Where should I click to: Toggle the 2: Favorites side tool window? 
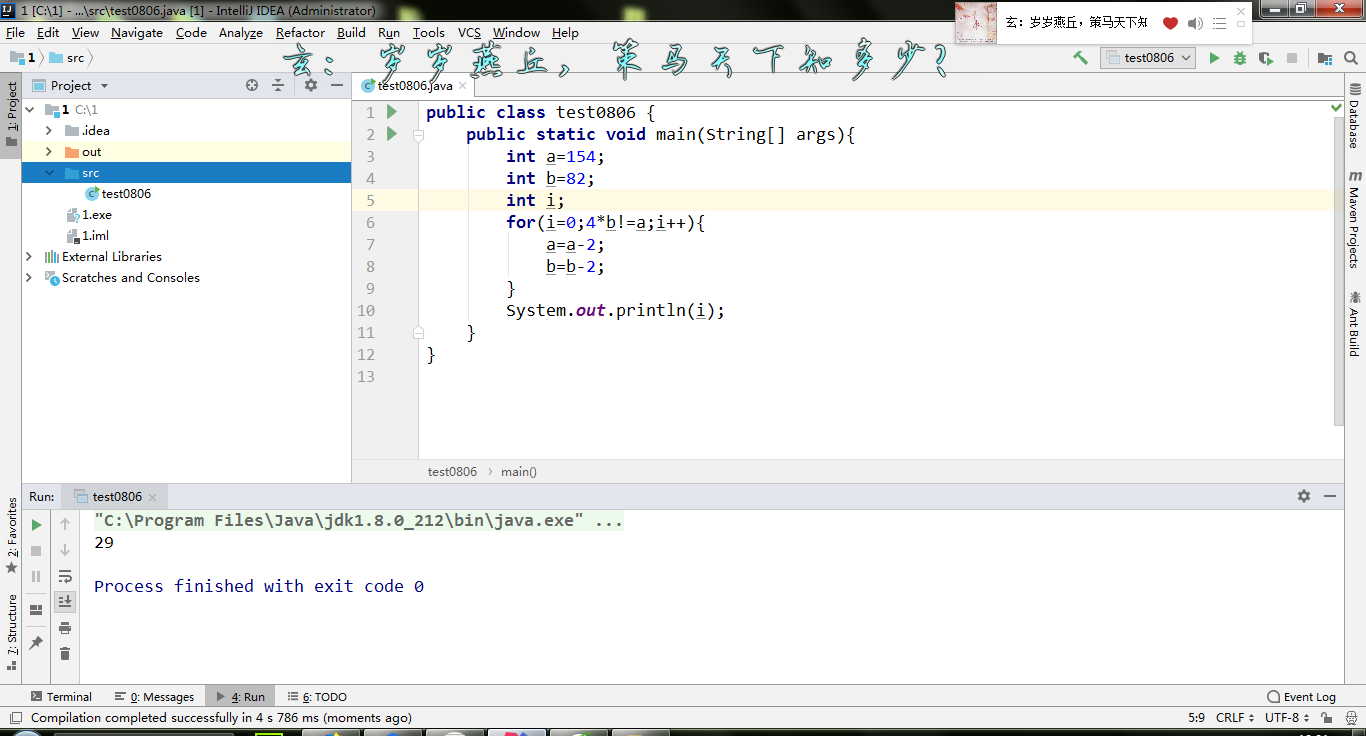[x=11, y=535]
